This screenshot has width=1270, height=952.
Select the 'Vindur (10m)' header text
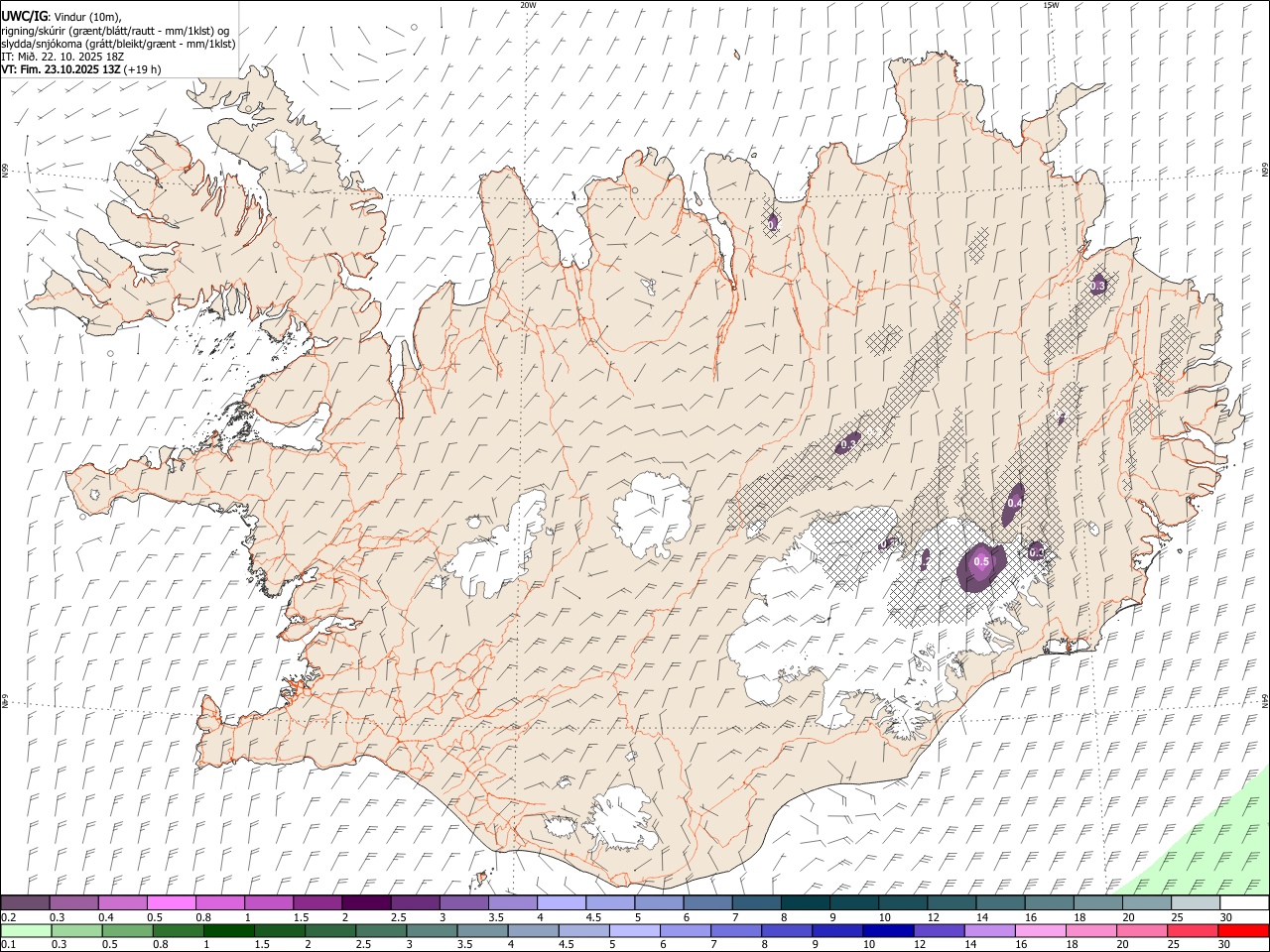[86, 17]
